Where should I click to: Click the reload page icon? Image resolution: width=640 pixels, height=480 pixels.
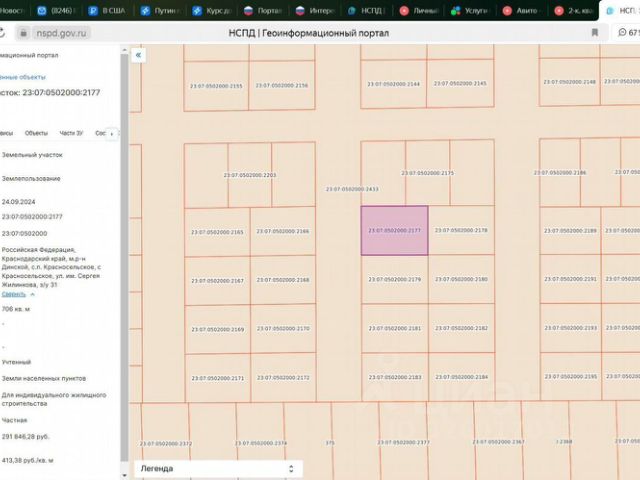pyautogui.click(x=2, y=33)
